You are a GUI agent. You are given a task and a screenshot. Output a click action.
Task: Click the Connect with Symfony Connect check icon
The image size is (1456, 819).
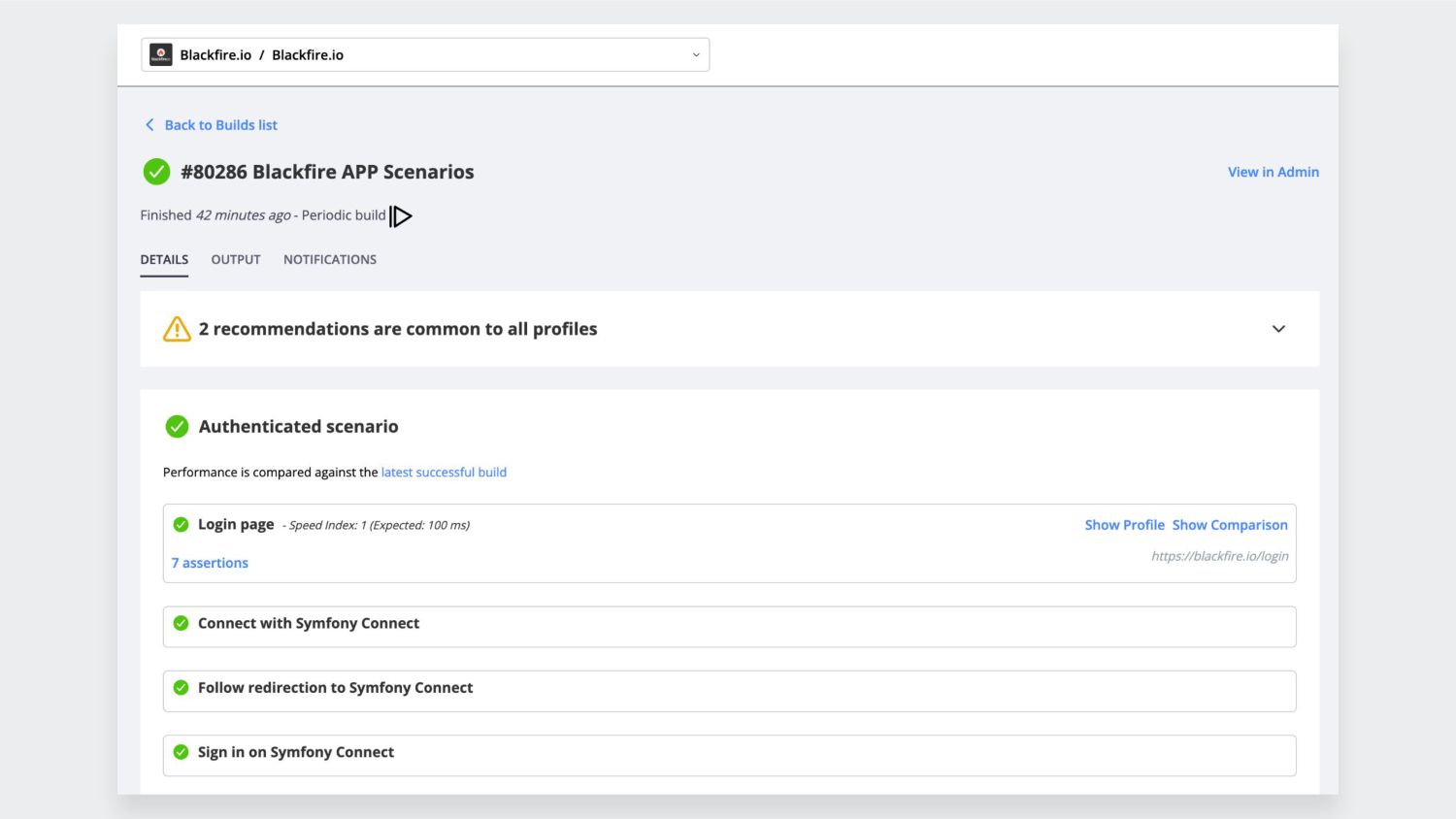point(181,623)
